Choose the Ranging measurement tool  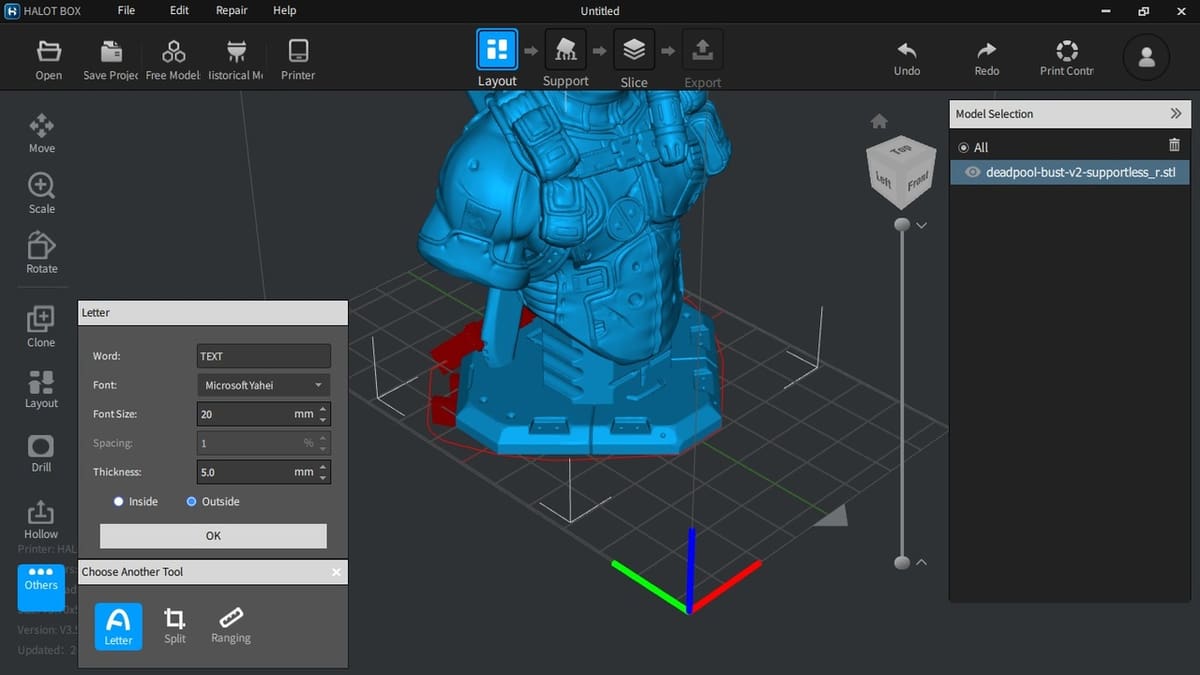(231, 626)
